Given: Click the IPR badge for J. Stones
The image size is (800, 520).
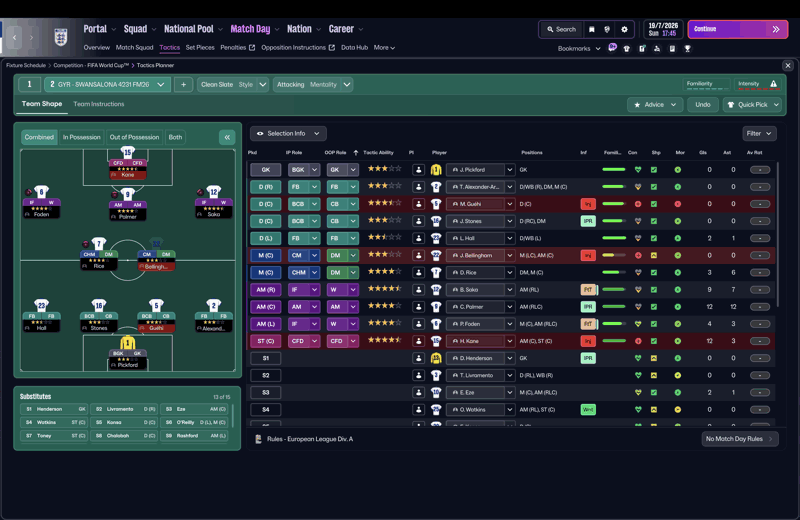Looking at the screenshot, I should pos(588,221).
